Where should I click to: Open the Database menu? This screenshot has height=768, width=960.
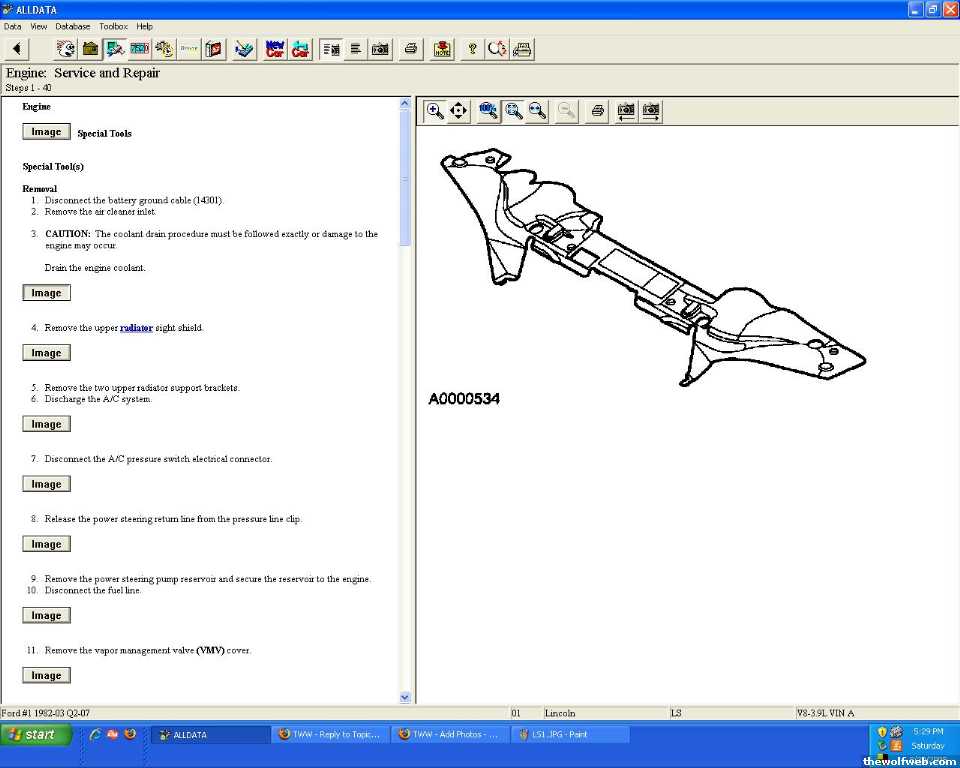72,26
